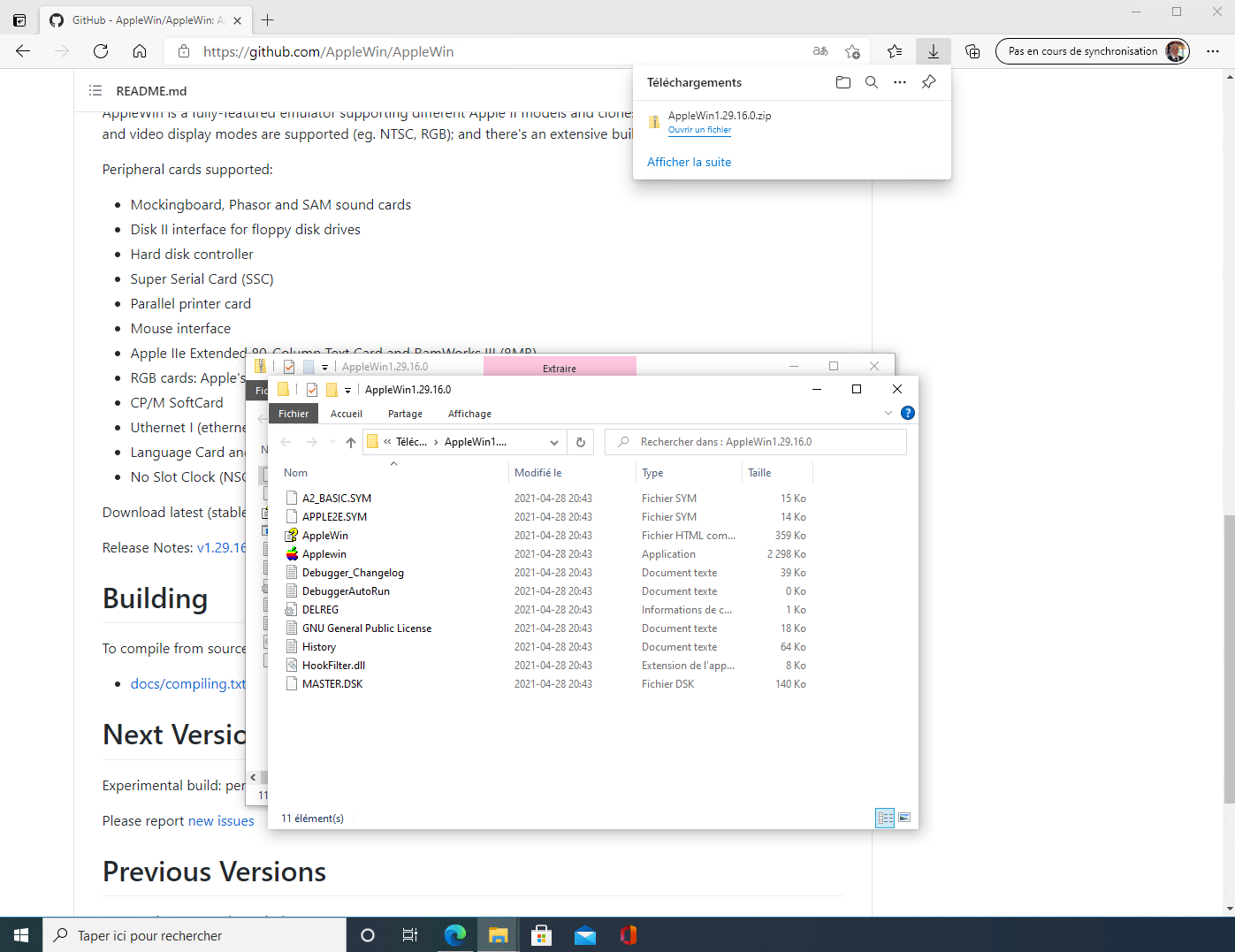
Task: Select the Partage ribbon tab
Action: (x=405, y=414)
